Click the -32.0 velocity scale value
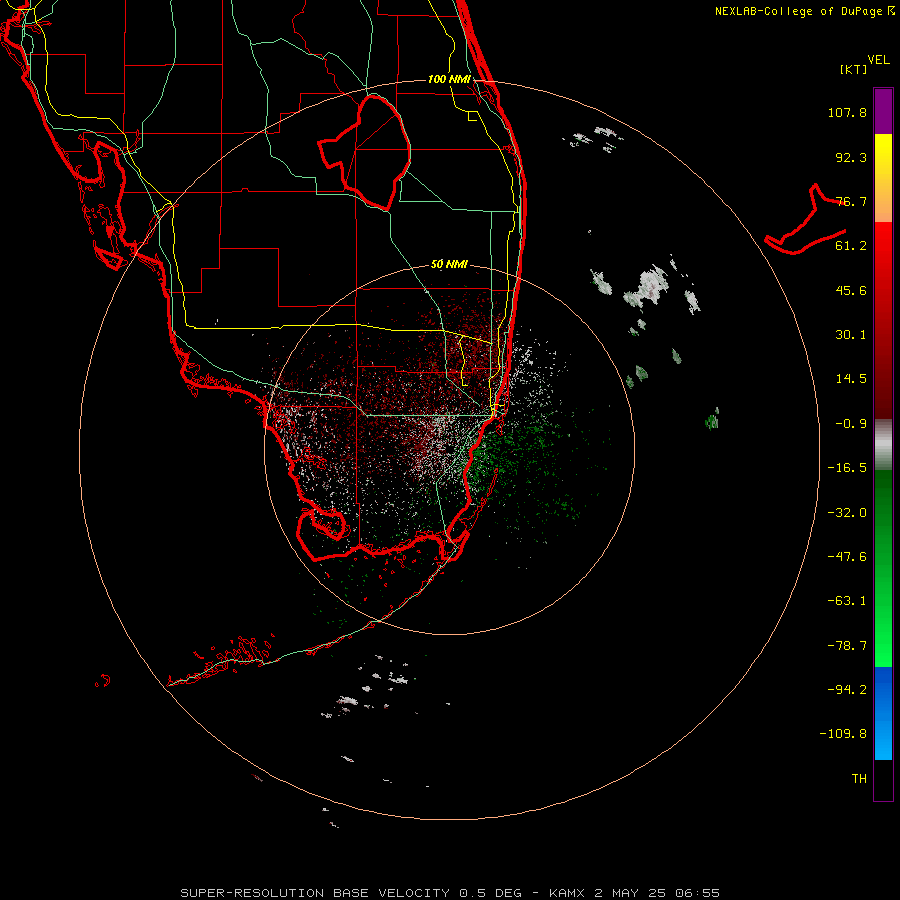 (x=847, y=513)
